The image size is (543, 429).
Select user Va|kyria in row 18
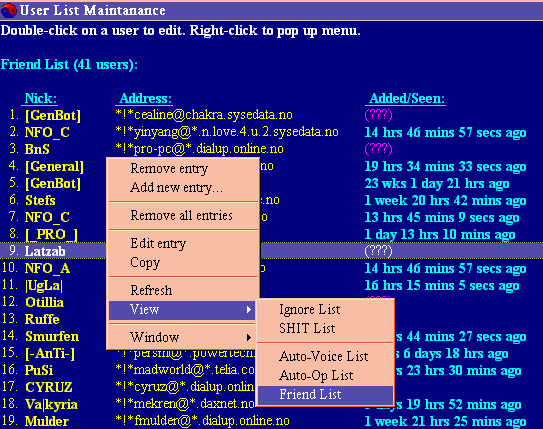(x=51, y=404)
